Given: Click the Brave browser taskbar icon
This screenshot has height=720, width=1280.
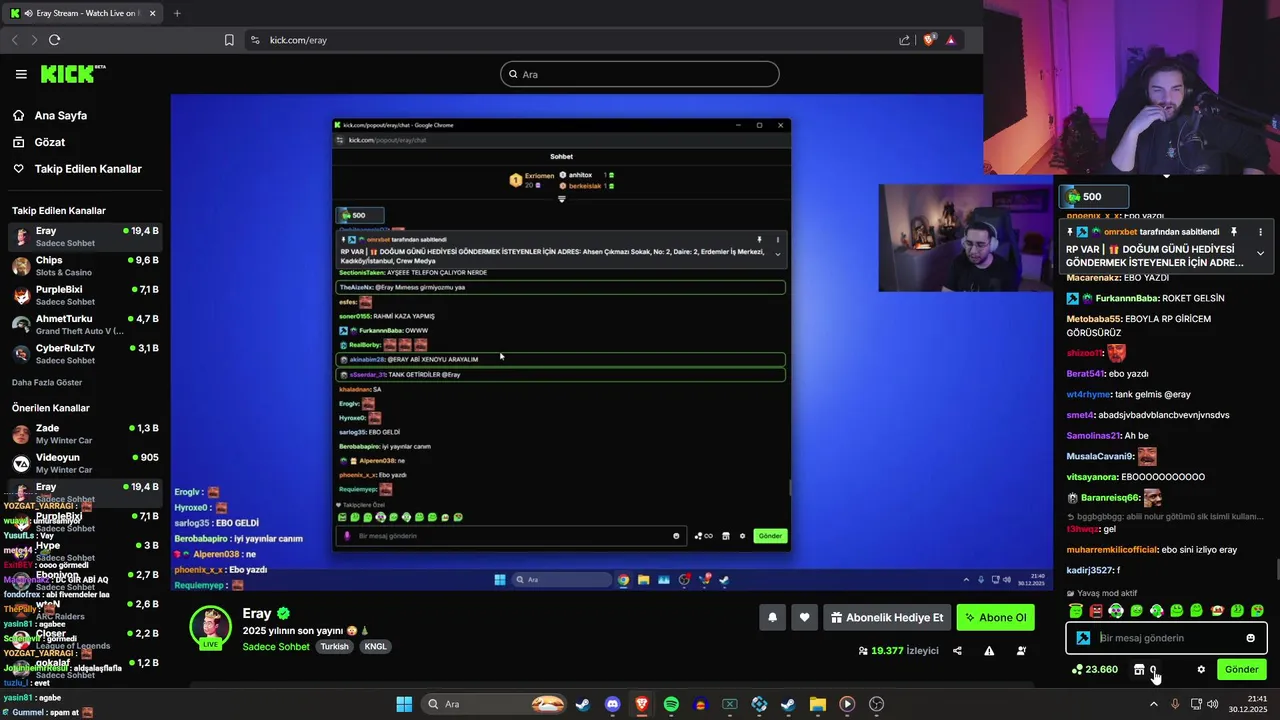Looking at the screenshot, I should click(641, 704).
